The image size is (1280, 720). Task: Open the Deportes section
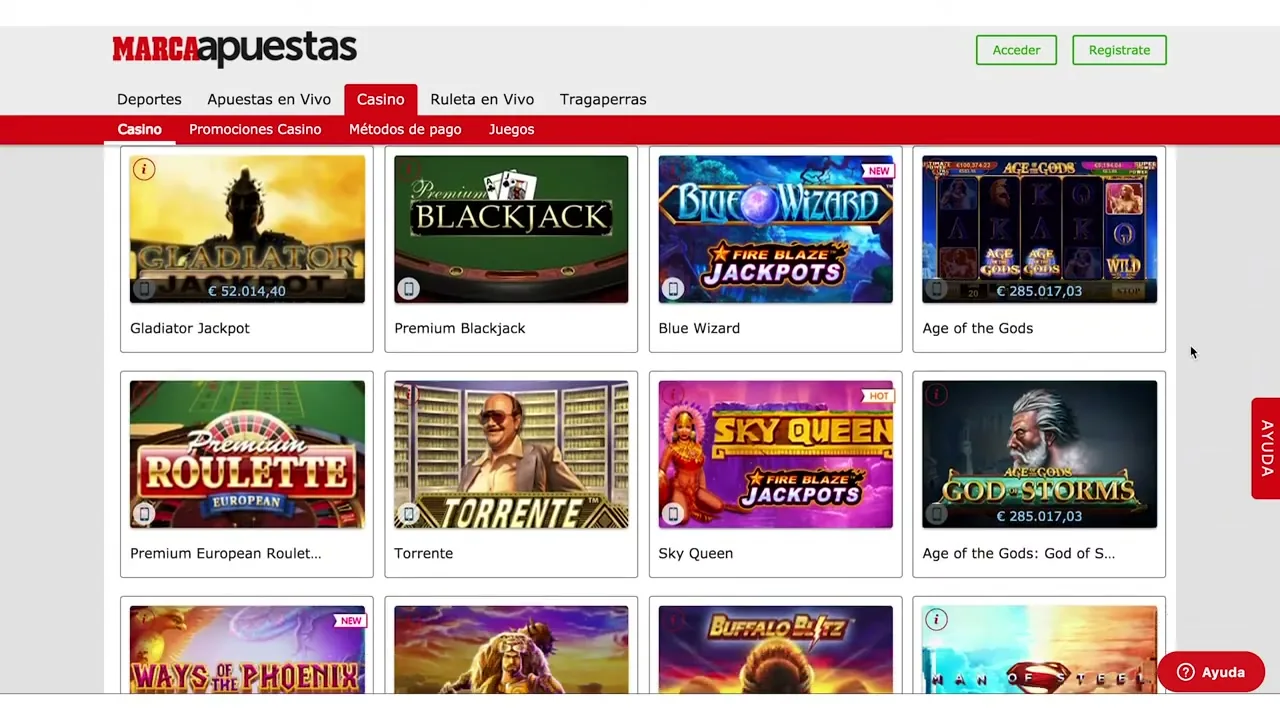(x=149, y=99)
